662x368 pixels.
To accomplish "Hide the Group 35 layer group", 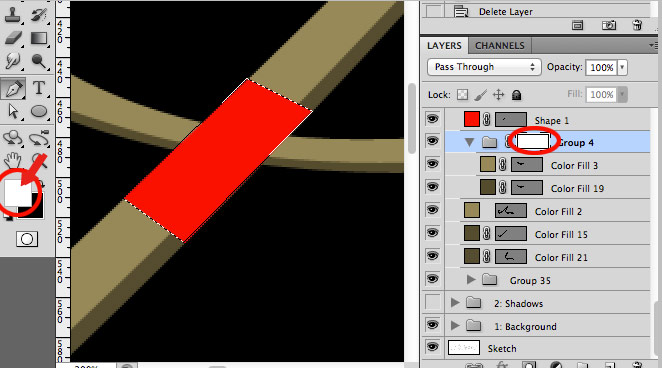I will click(x=432, y=279).
